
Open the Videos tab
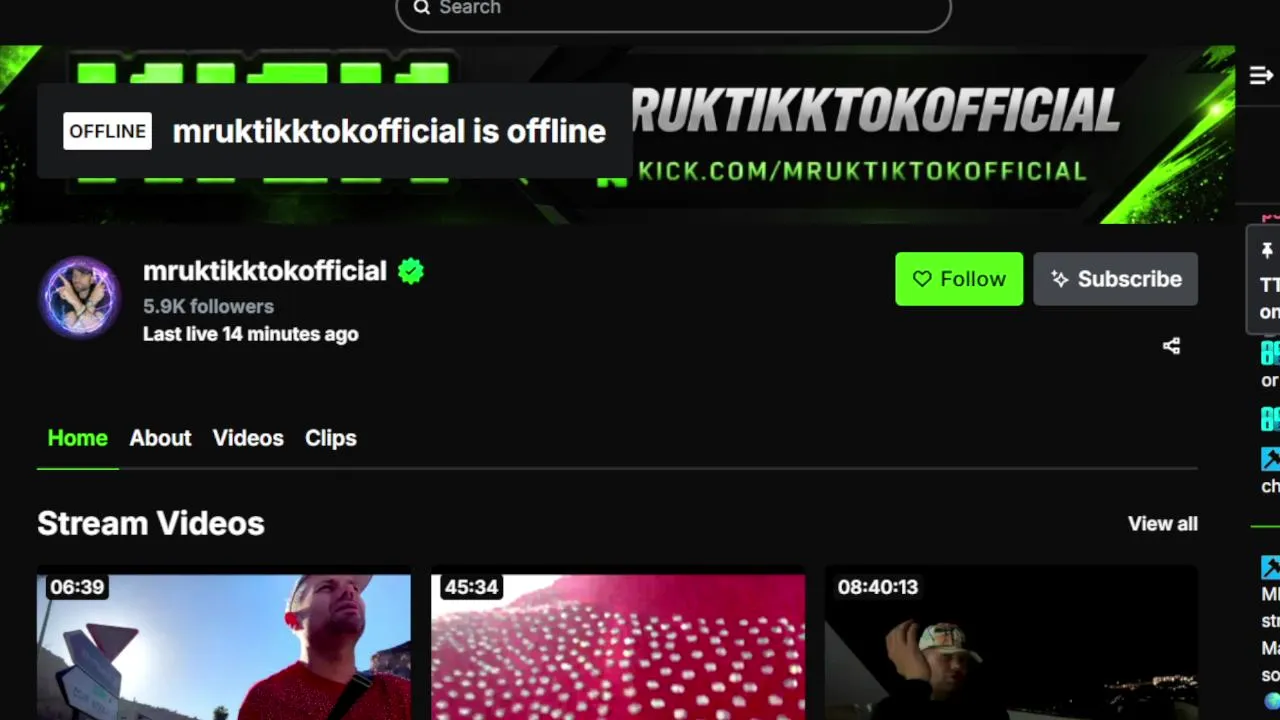(248, 438)
